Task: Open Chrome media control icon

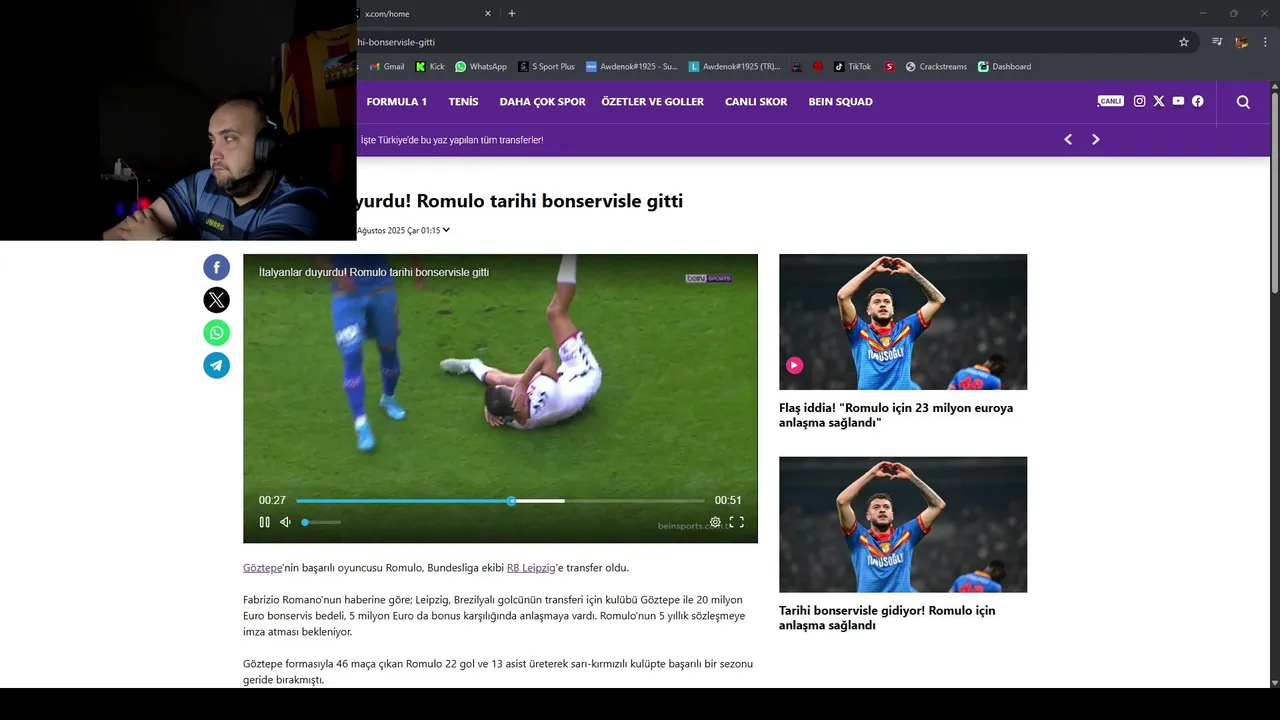Action: tap(1217, 42)
